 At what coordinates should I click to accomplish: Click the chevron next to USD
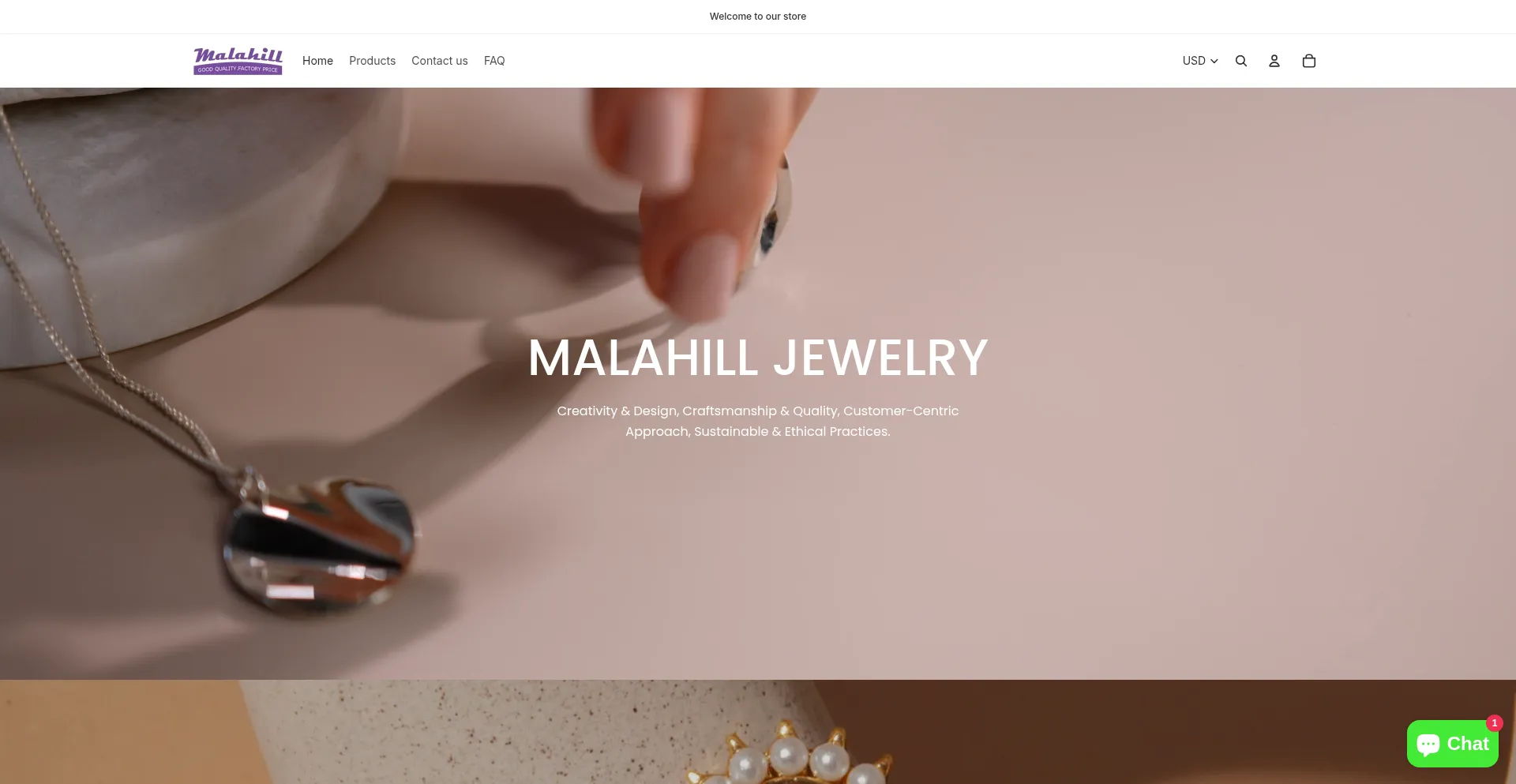coord(1214,62)
